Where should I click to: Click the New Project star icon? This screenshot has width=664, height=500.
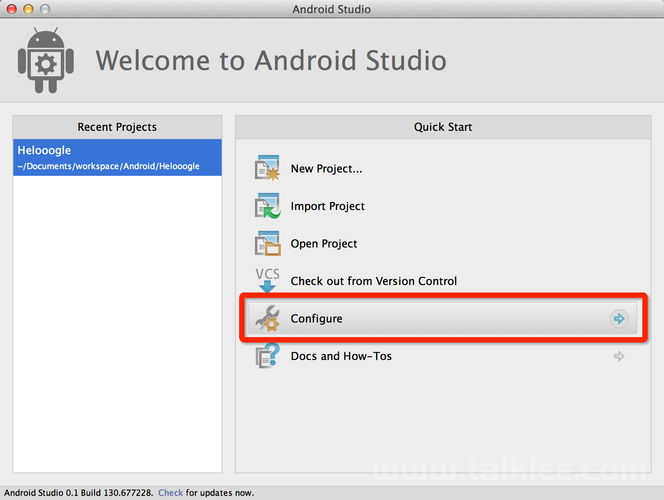(267, 168)
